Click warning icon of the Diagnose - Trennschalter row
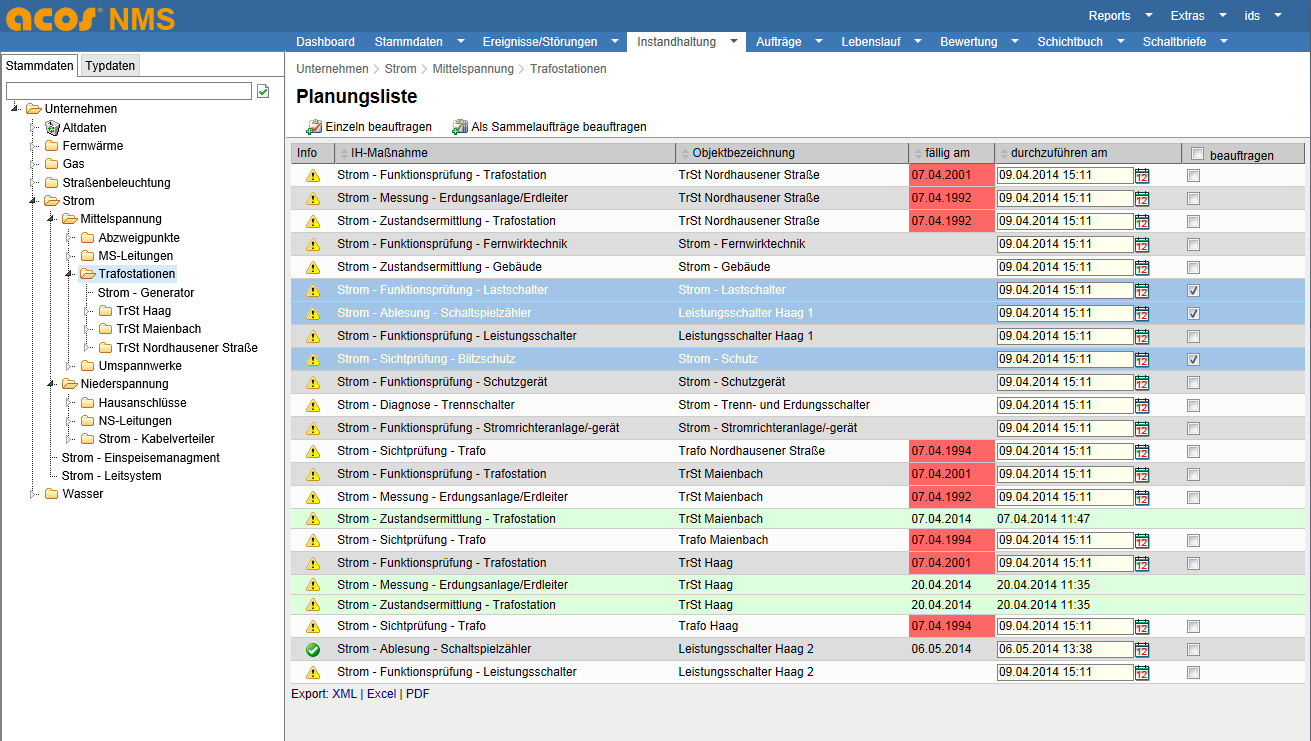The height and width of the screenshot is (741, 1311). click(313, 405)
